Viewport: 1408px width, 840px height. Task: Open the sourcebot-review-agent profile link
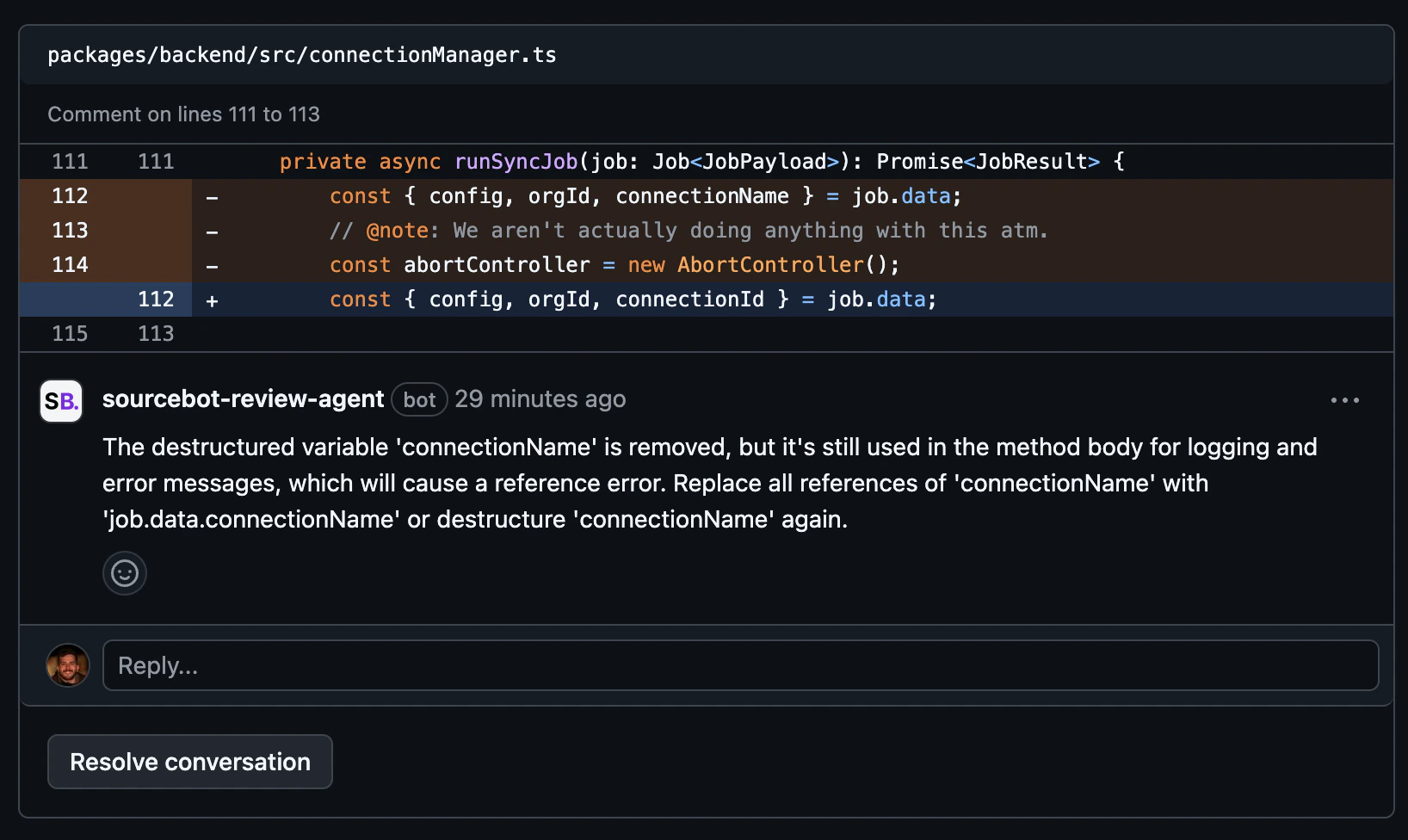(243, 398)
